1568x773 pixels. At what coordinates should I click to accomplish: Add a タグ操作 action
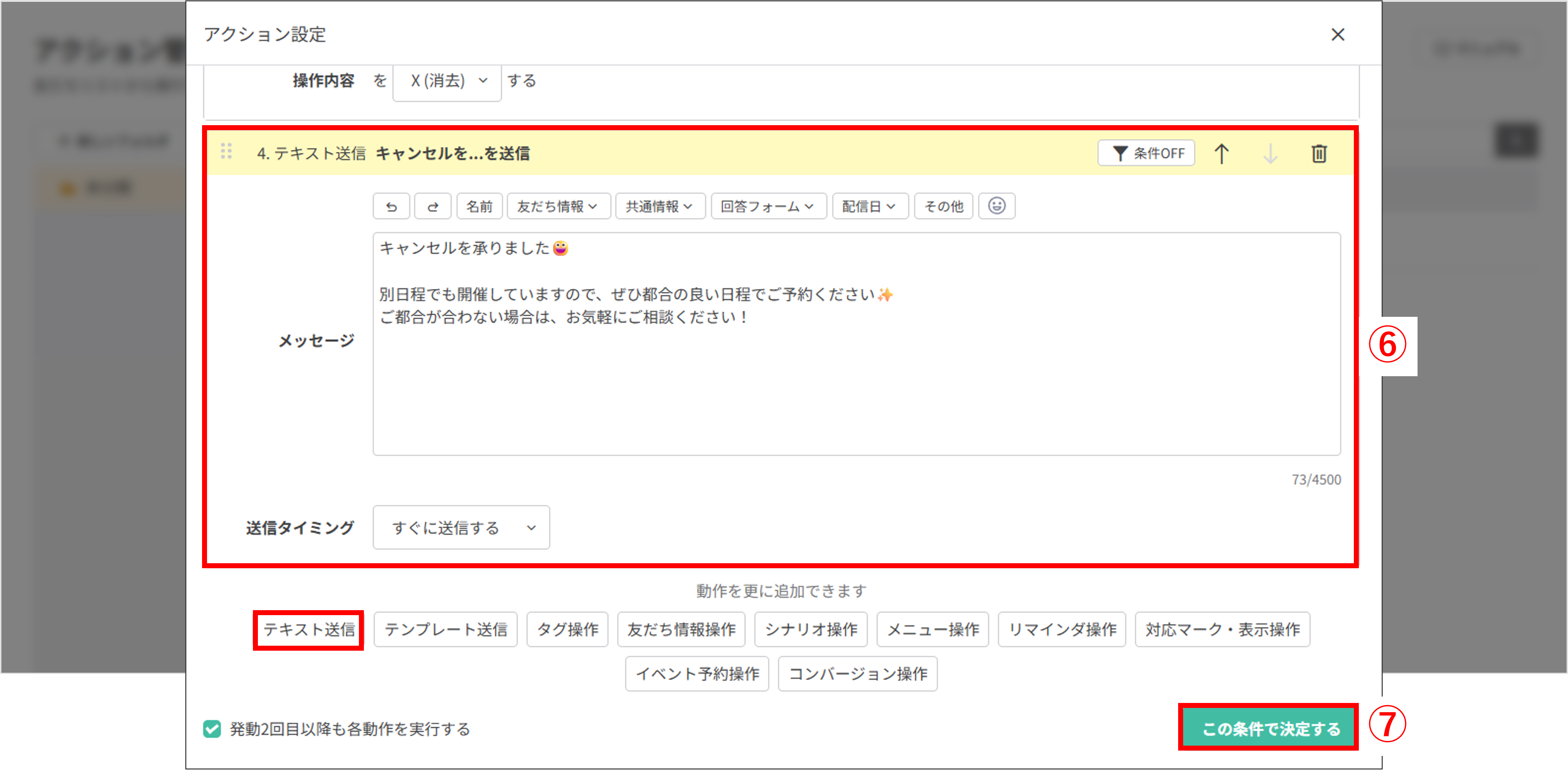[567, 629]
